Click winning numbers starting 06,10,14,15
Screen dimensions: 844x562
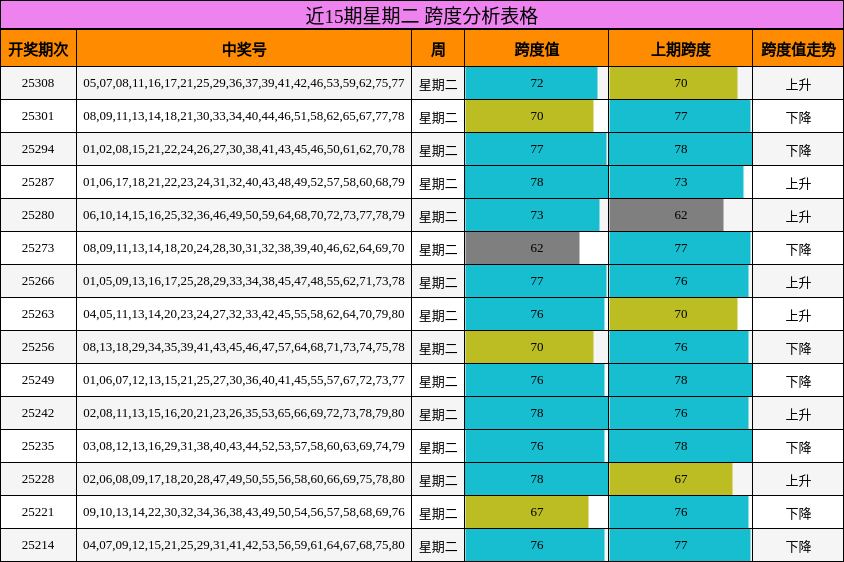click(244, 215)
